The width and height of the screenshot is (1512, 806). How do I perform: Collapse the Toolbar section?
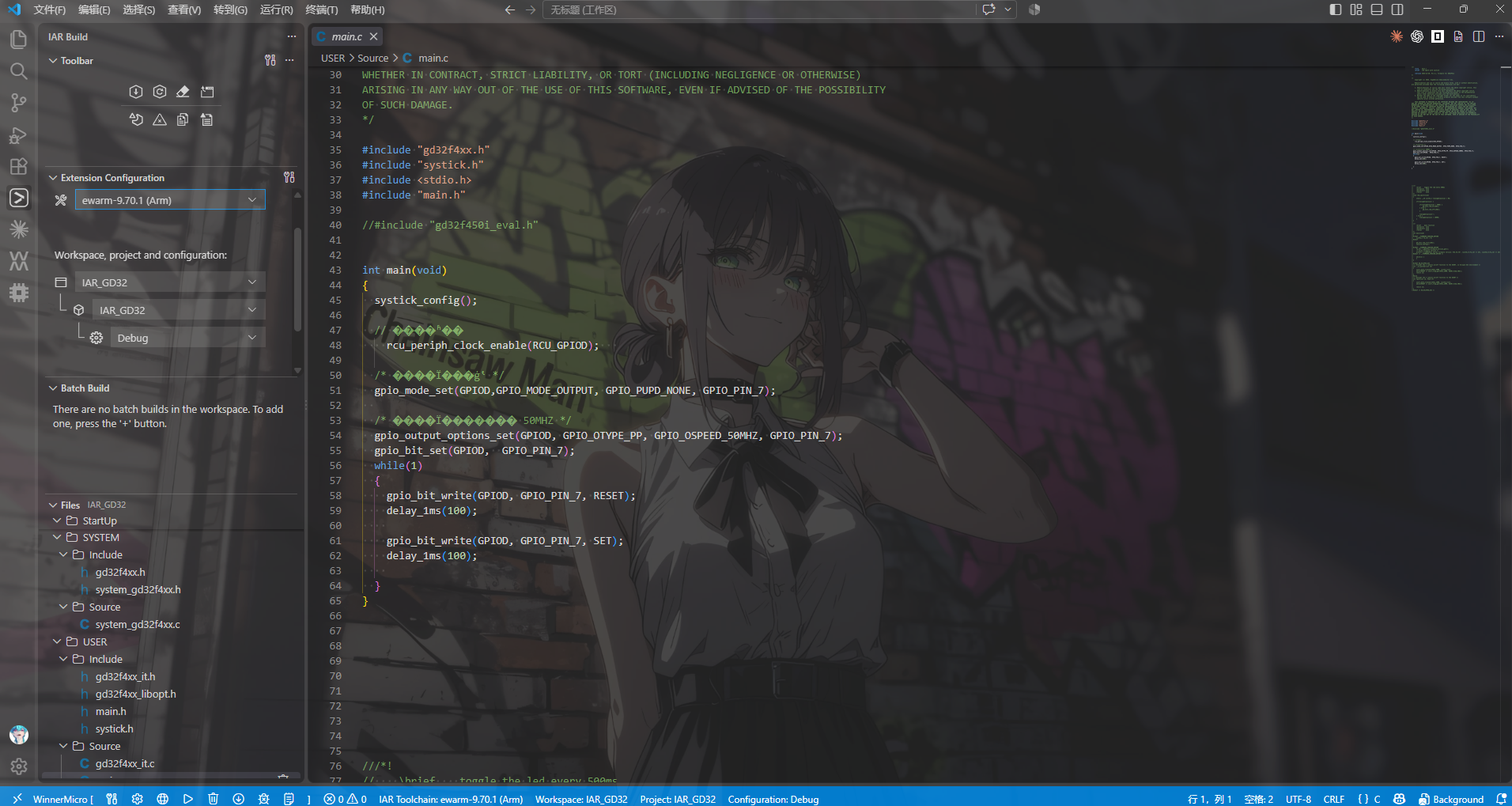53,60
